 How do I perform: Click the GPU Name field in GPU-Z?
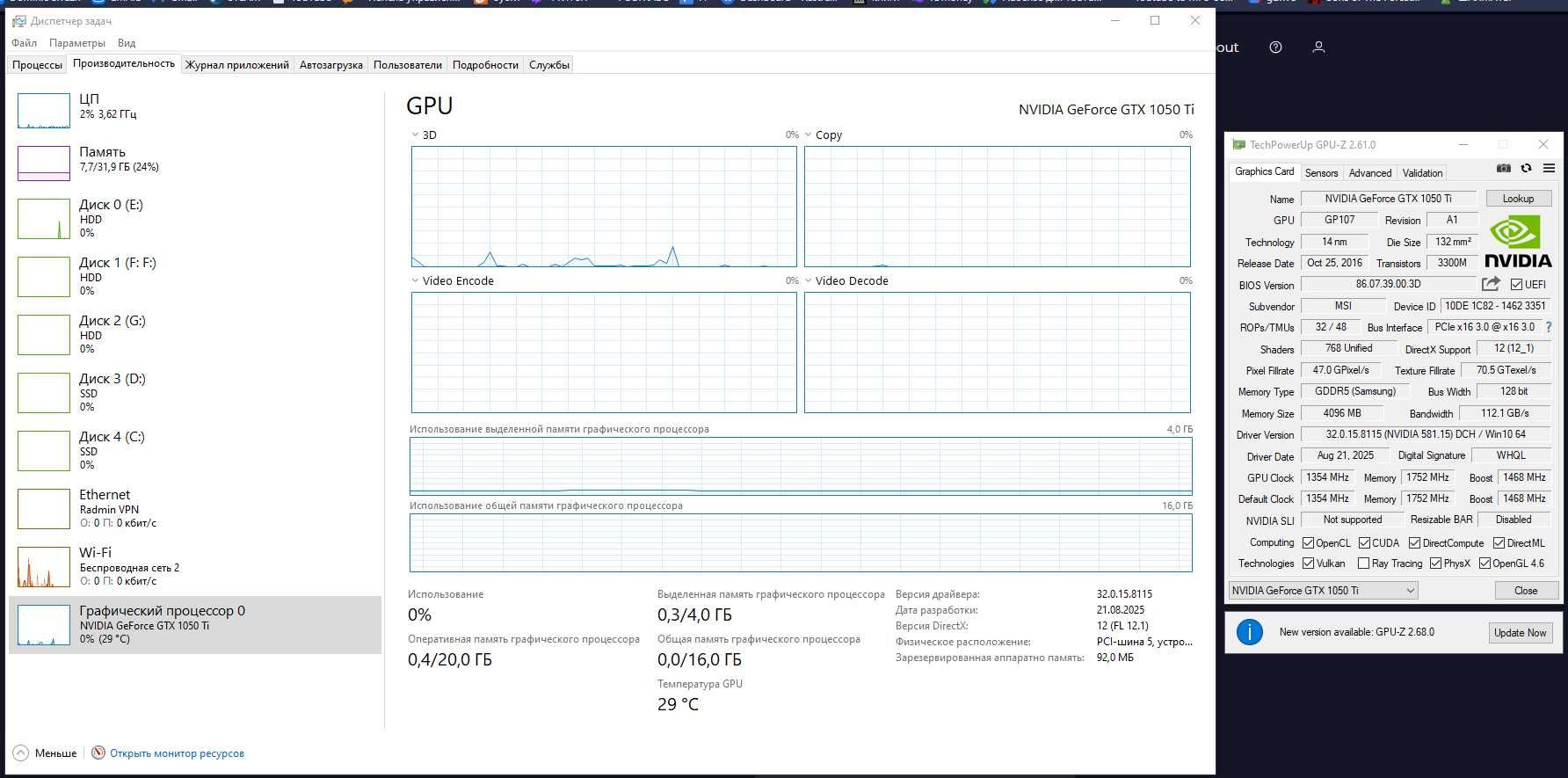[x=1388, y=199]
